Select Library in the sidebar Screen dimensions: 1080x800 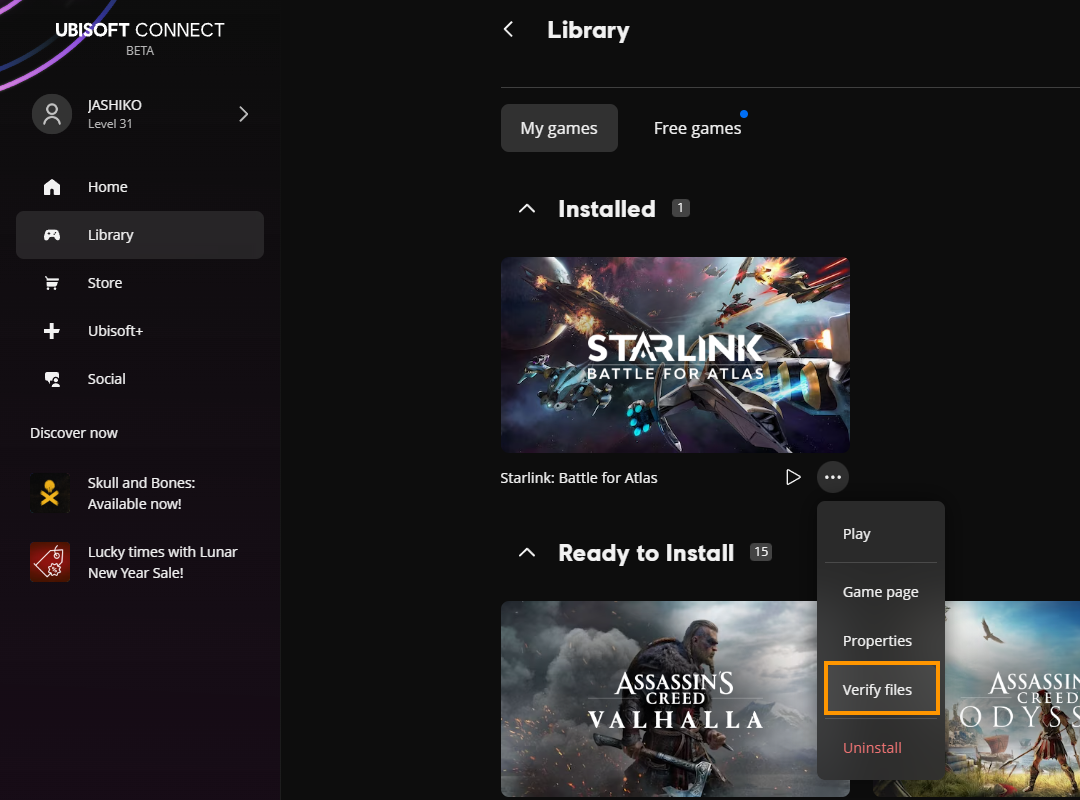[x=140, y=235]
